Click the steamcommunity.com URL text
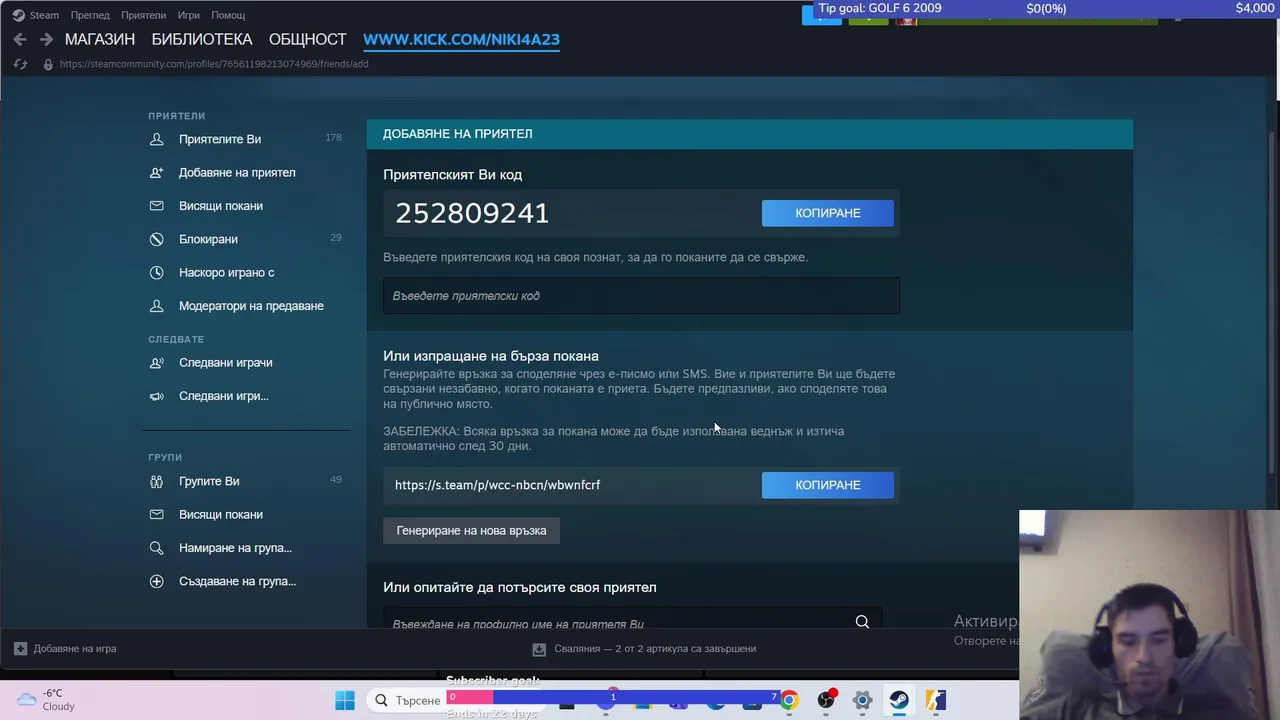 coord(214,64)
